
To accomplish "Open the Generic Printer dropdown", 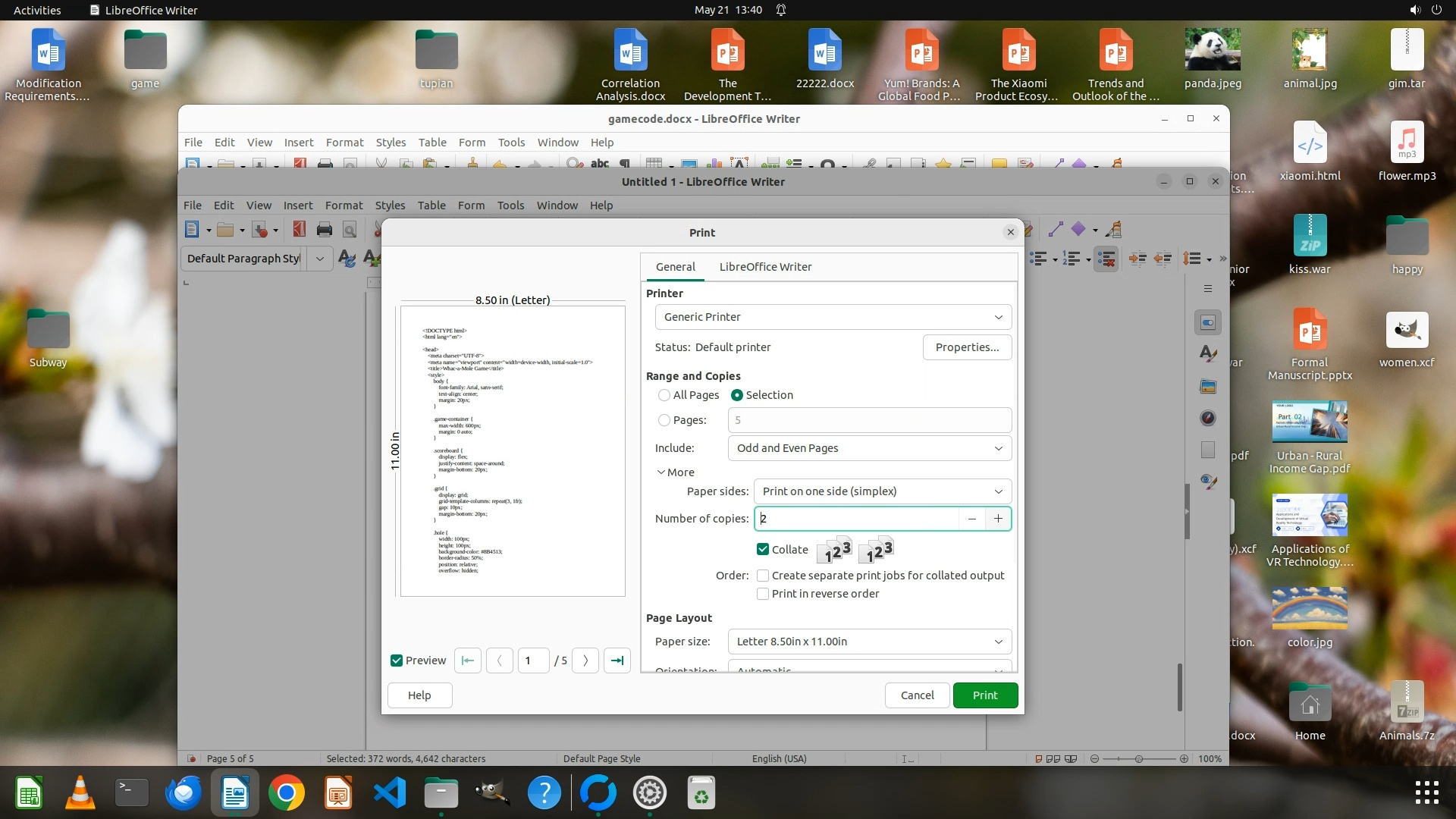I will coord(833,317).
